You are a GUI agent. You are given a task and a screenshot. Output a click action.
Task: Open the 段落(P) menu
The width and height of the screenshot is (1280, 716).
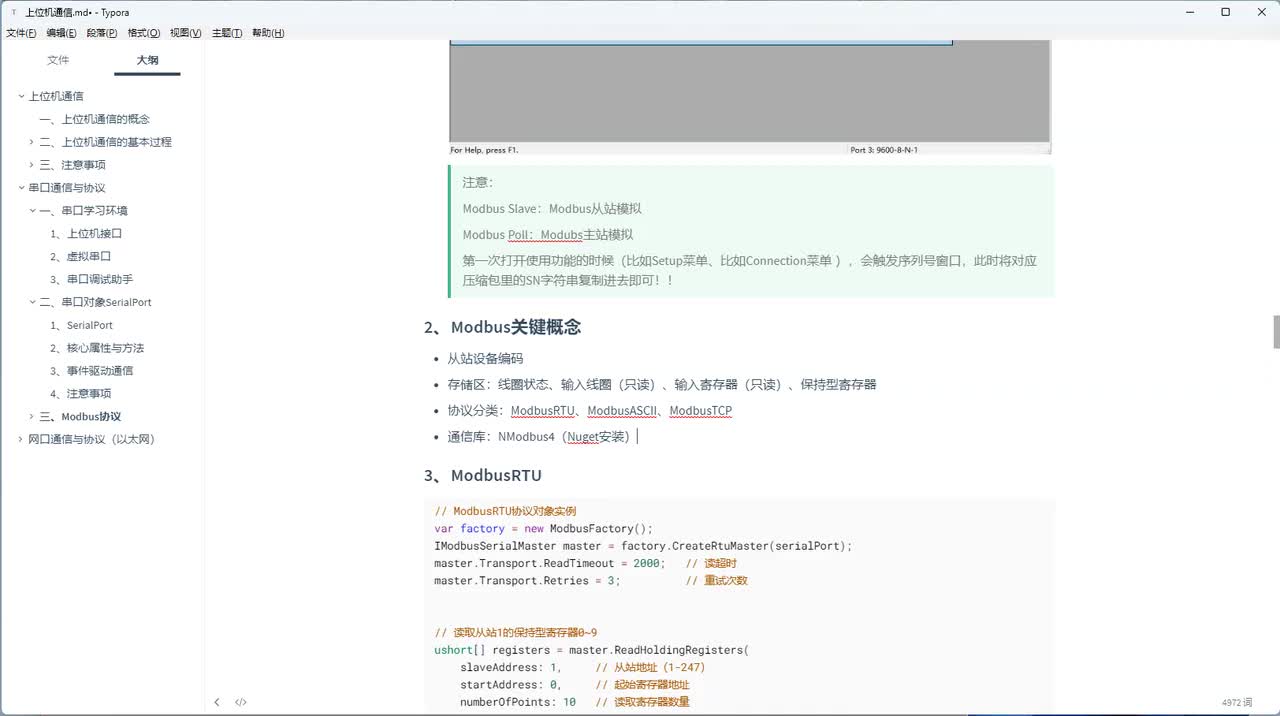(102, 33)
